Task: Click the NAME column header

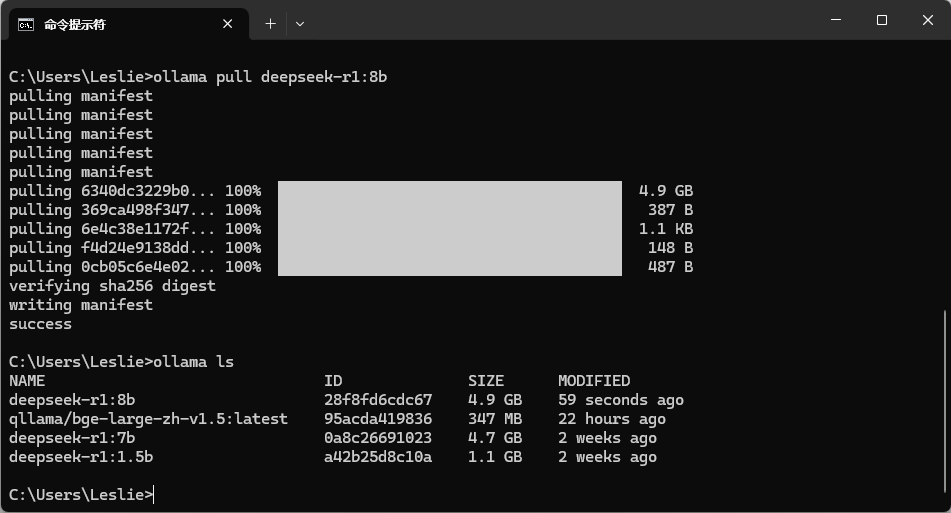Action: pyautogui.click(x=27, y=381)
